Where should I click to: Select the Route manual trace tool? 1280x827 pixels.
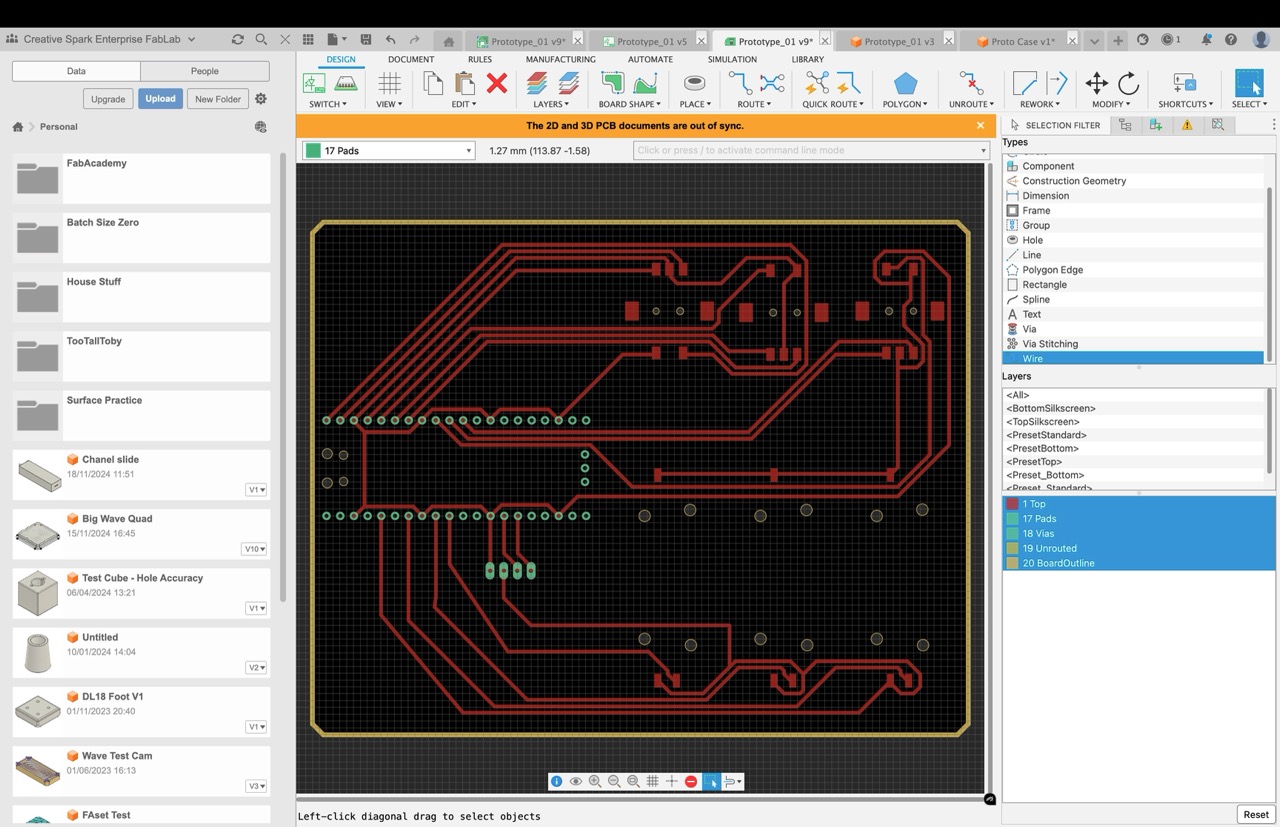740,83
